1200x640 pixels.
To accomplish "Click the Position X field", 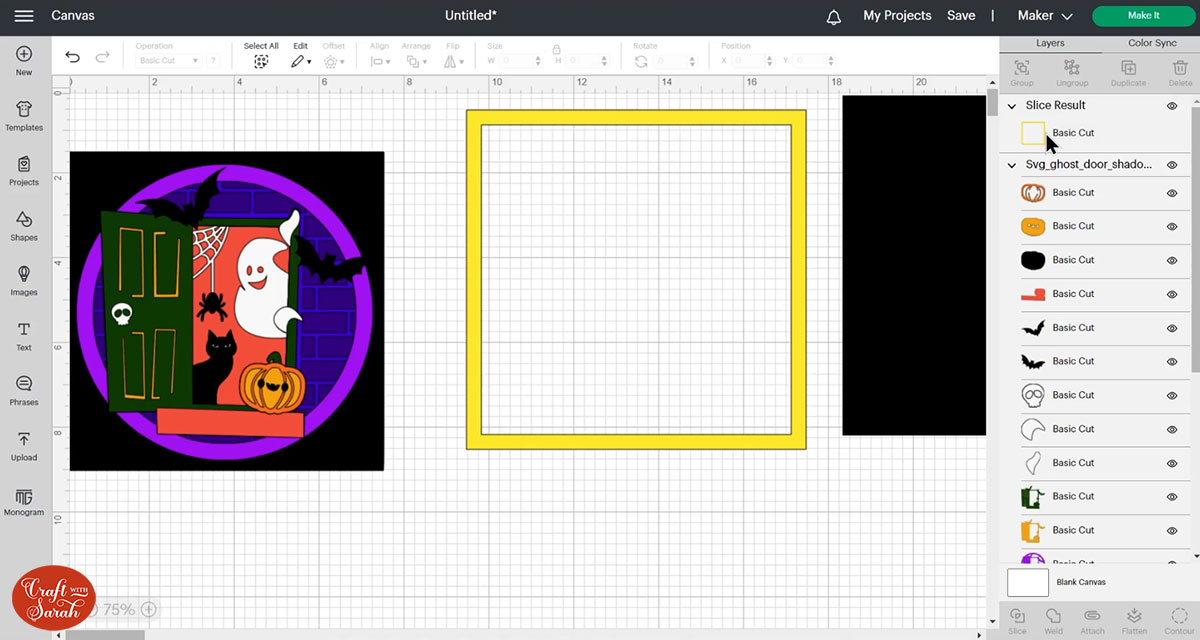I will [752, 61].
